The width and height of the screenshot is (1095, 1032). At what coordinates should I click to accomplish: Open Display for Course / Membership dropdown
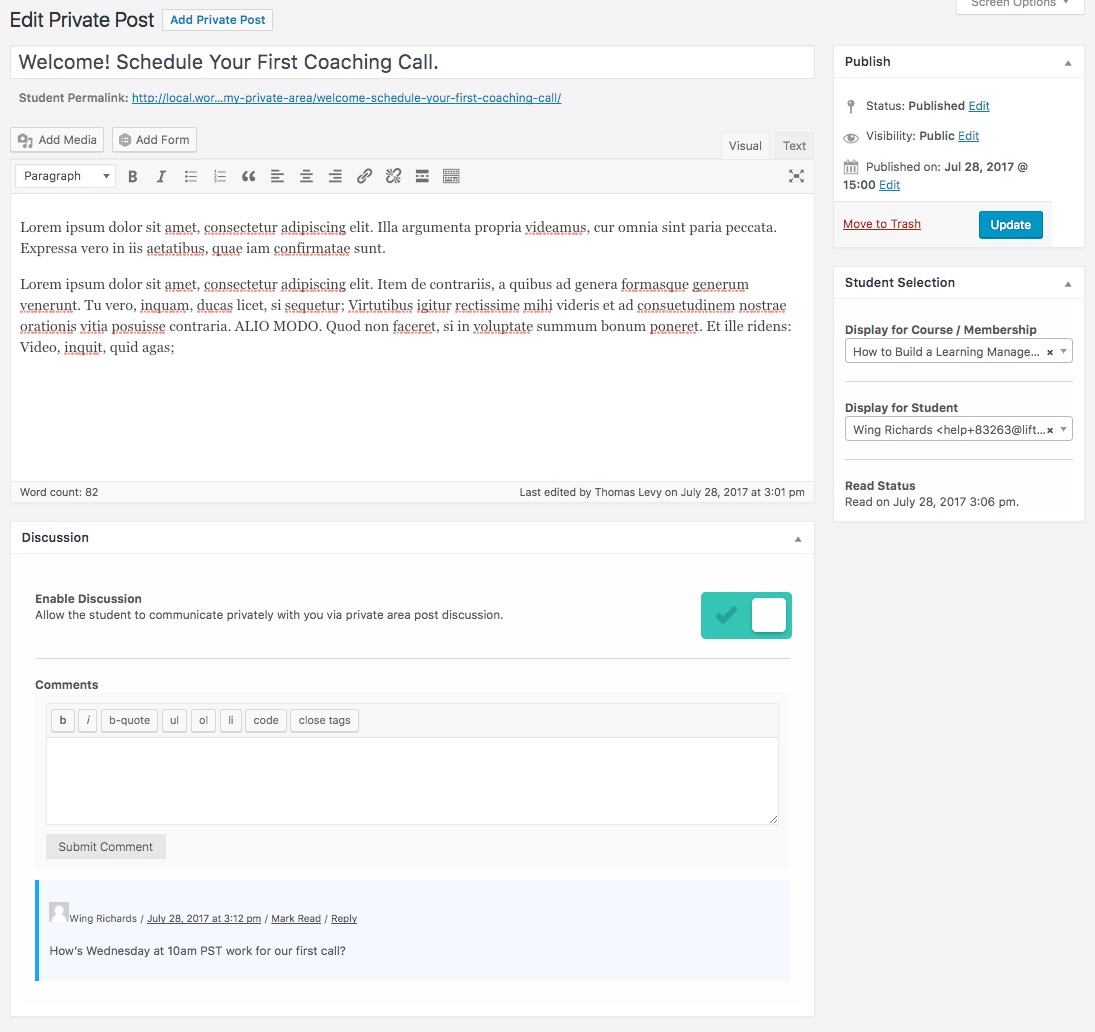(x=958, y=351)
